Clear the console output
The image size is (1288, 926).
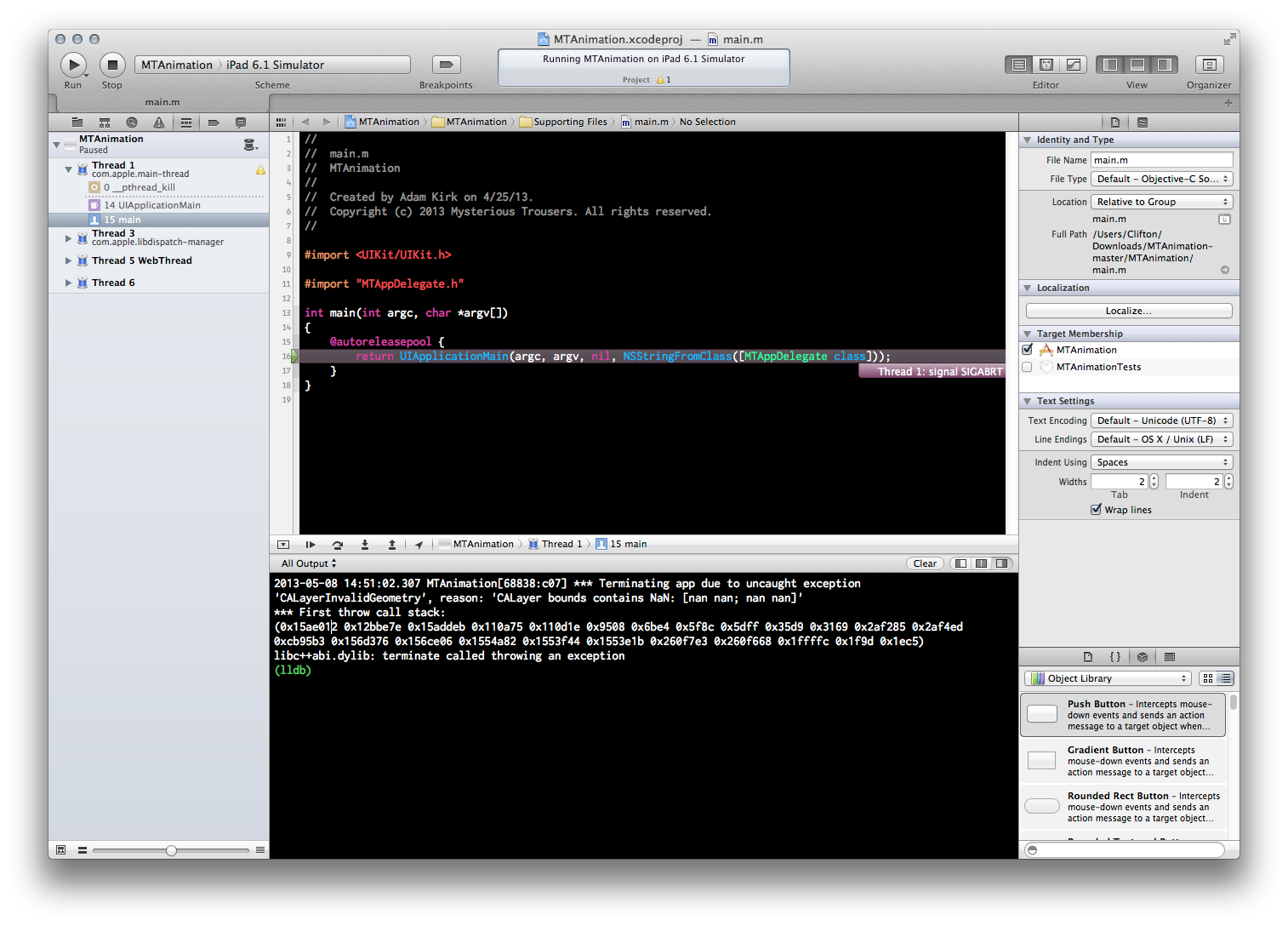[925, 563]
